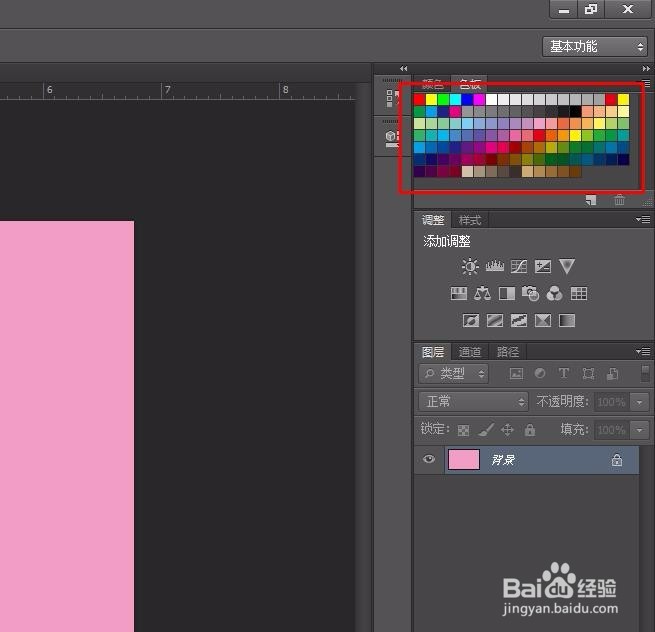This screenshot has height=632, width=655.
Task: Filter layers by adjustment layers
Action: [540, 373]
